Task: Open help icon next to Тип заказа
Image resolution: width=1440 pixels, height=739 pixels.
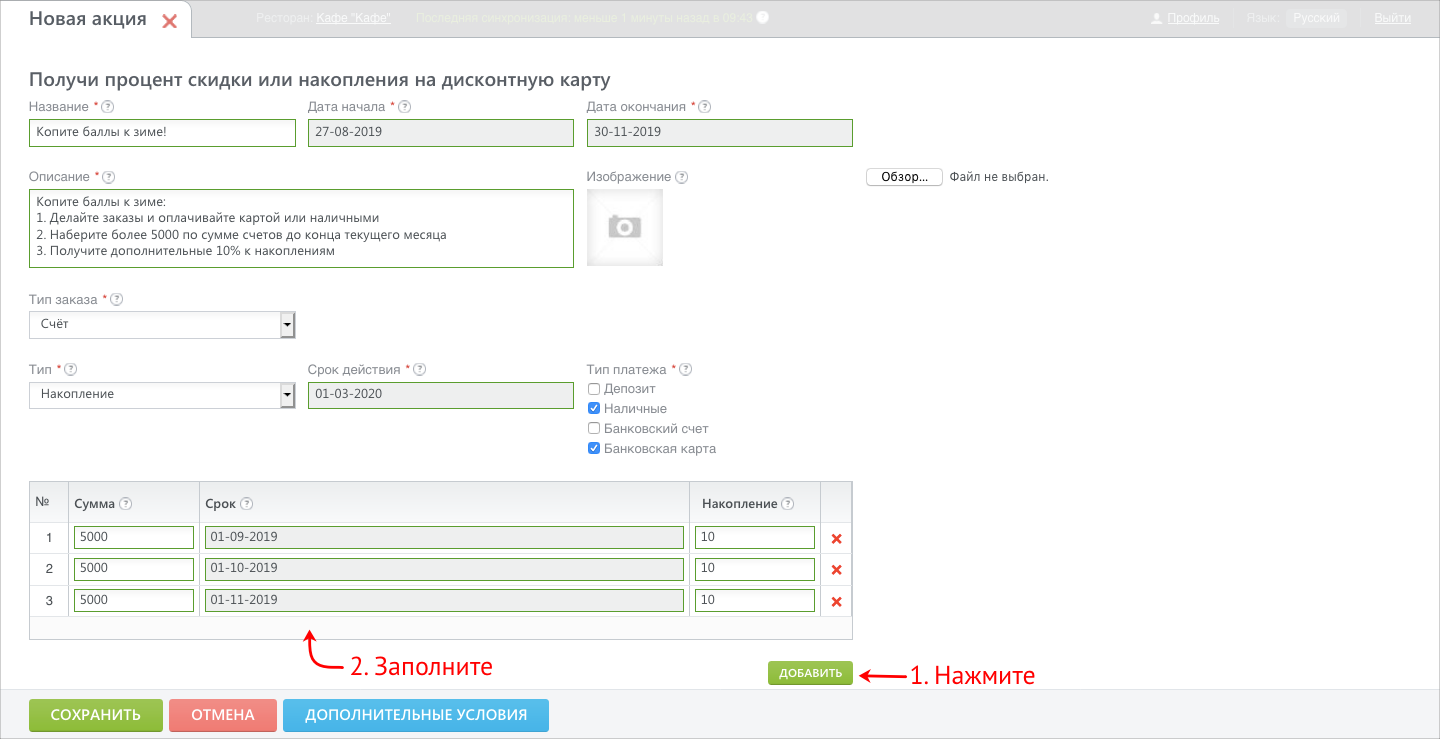Action: click(117, 299)
